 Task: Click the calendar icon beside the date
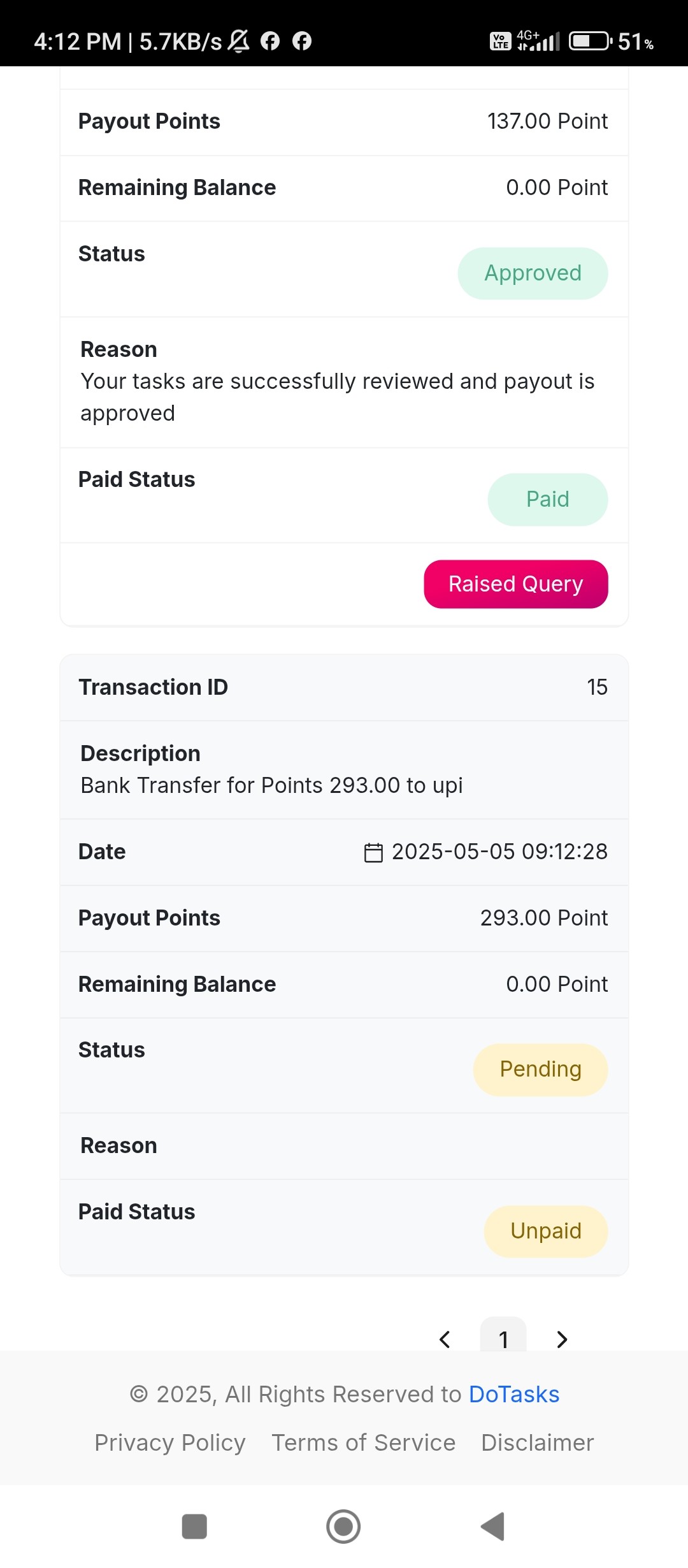(x=373, y=852)
